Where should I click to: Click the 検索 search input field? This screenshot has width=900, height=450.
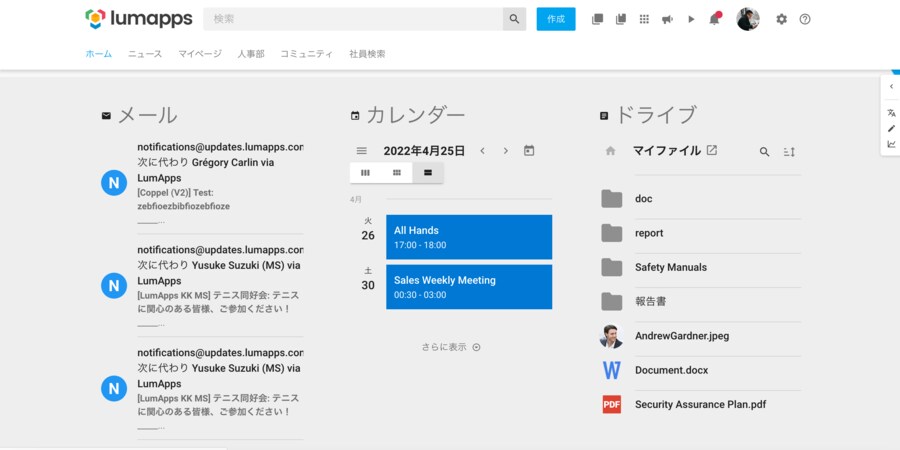click(353, 19)
